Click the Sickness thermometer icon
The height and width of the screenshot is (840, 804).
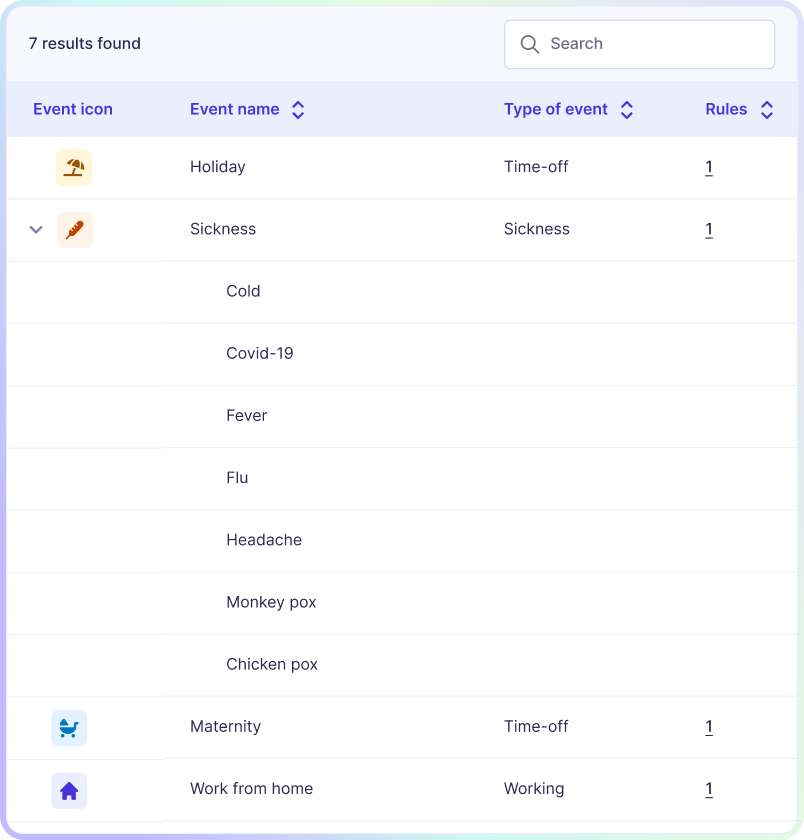pyautogui.click(x=74, y=230)
